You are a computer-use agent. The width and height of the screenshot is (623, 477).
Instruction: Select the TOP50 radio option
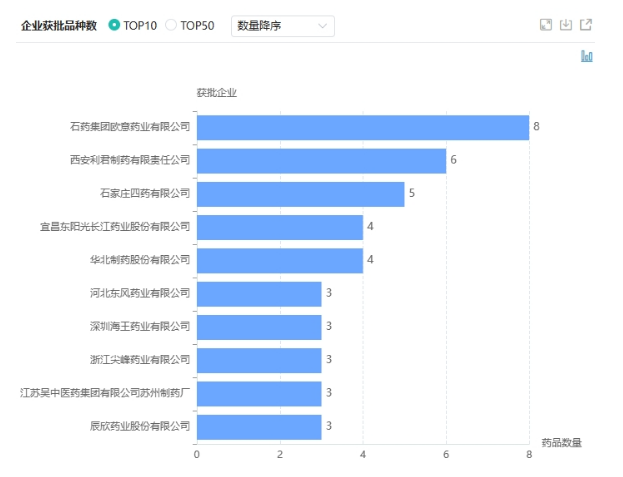coord(171,25)
